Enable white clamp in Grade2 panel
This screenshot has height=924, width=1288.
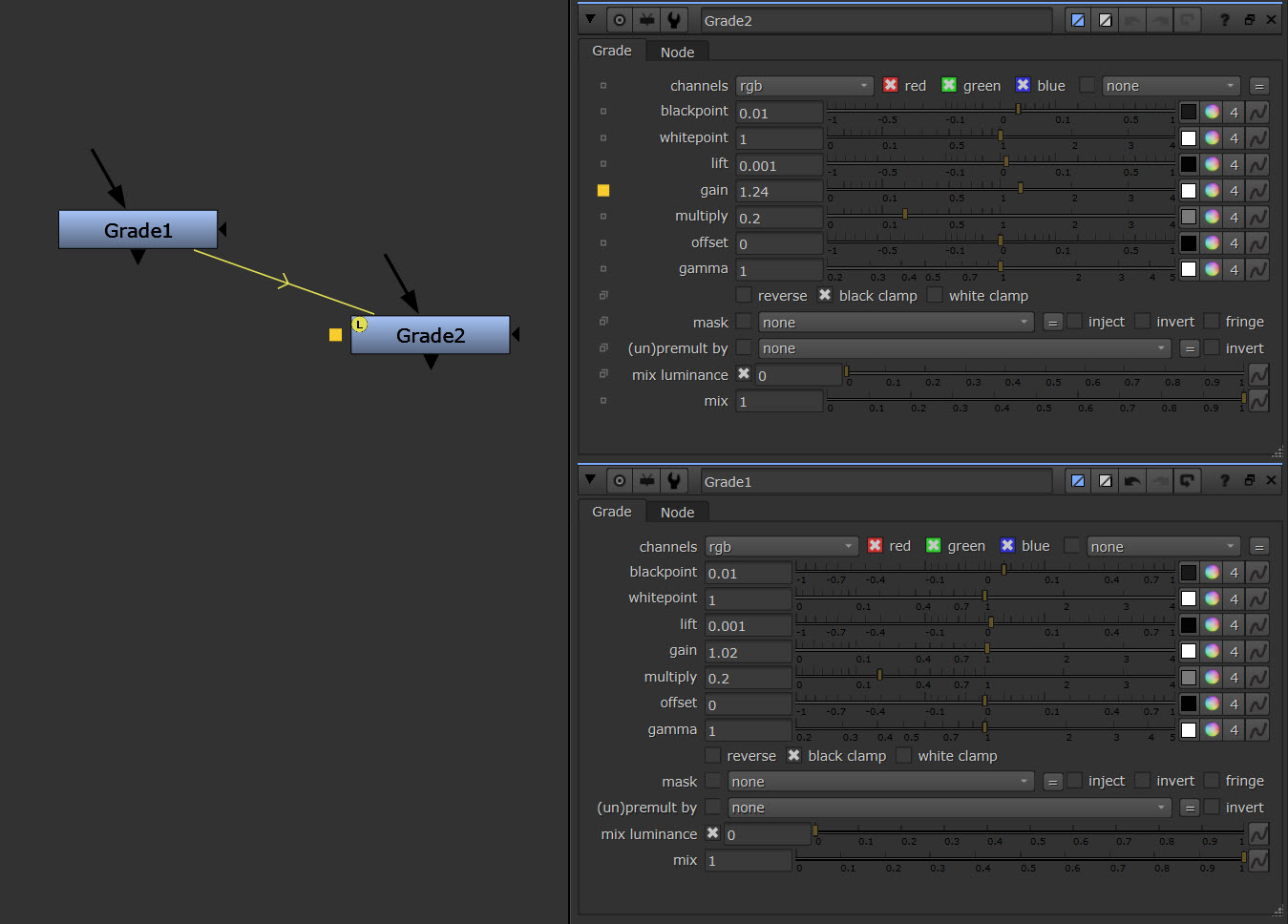[936, 295]
